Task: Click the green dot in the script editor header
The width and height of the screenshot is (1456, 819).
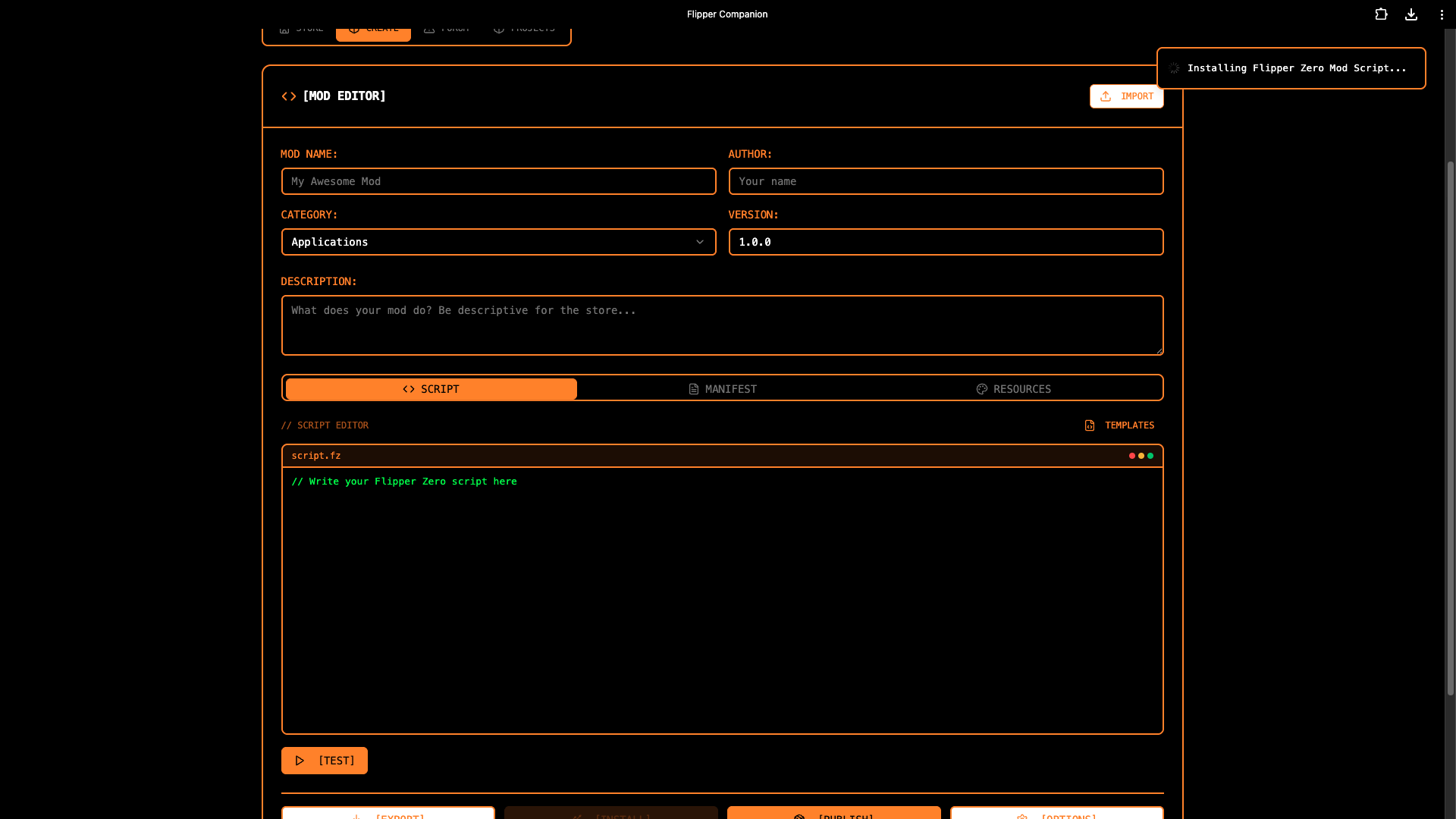Action: point(1150,456)
